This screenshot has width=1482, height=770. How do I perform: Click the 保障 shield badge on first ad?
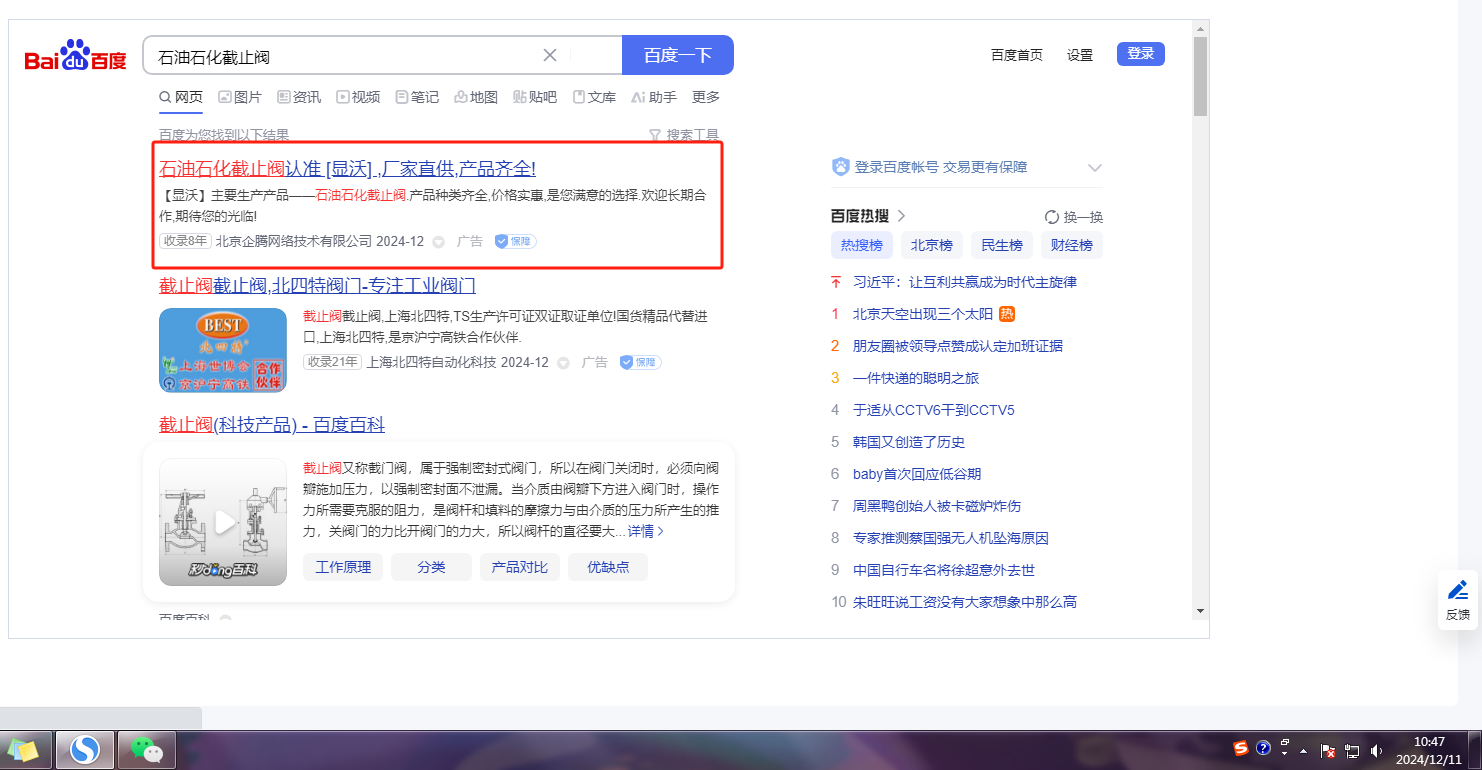516,241
